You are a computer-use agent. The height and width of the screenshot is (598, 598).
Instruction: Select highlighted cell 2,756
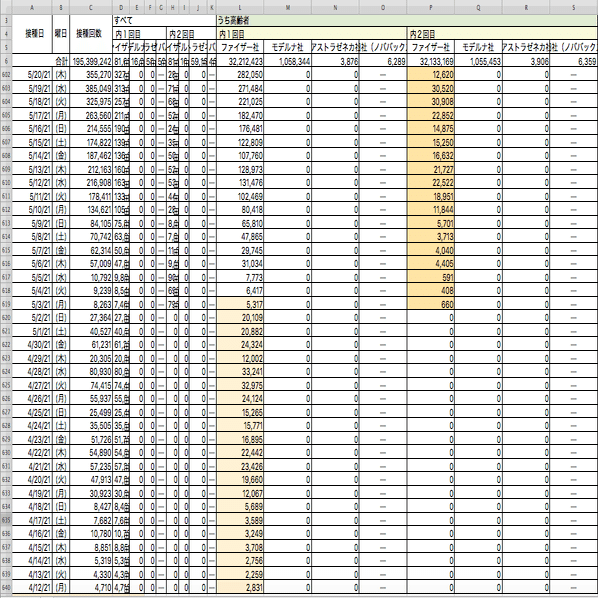(240, 561)
